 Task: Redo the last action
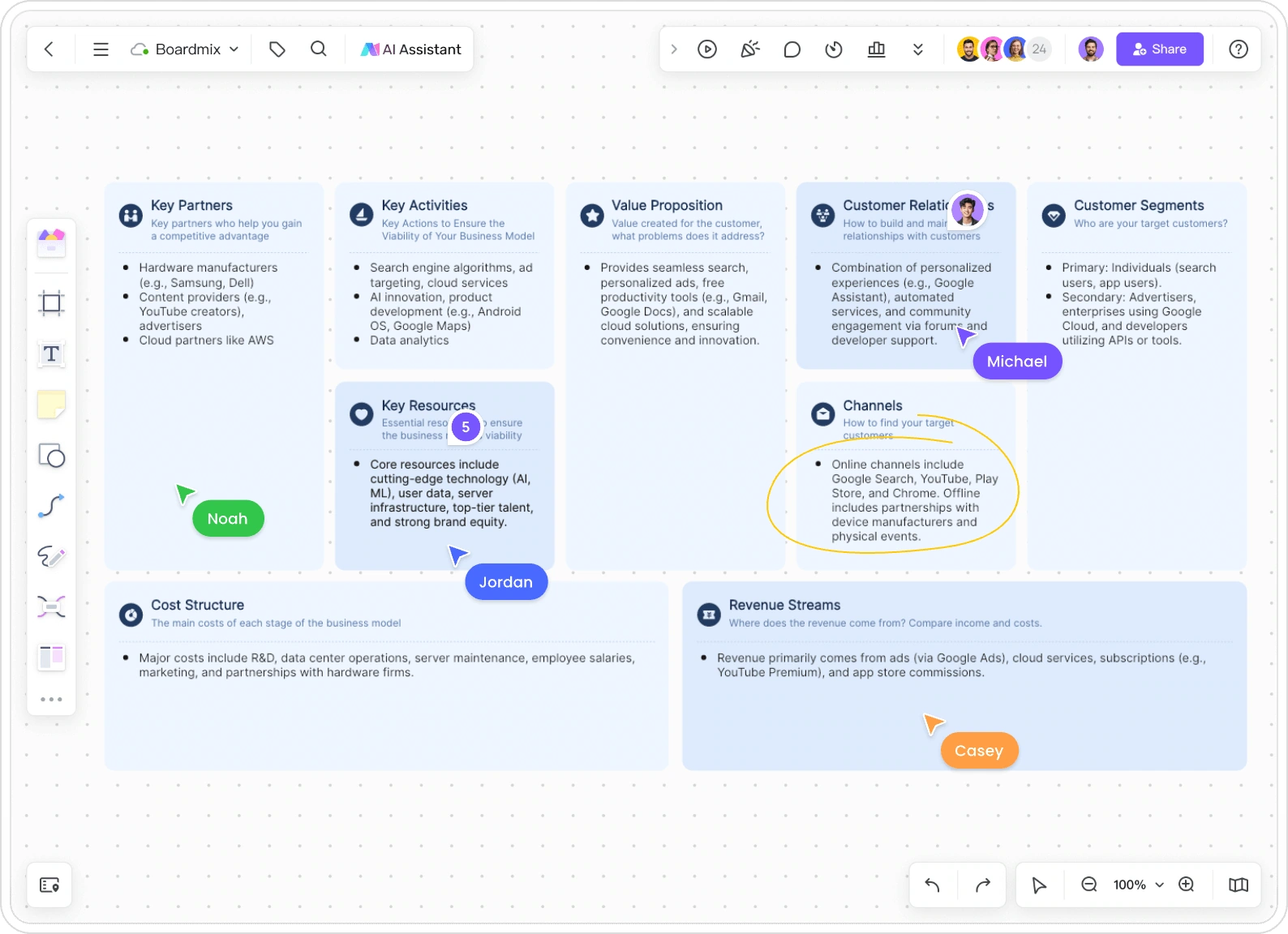coord(983,885)
